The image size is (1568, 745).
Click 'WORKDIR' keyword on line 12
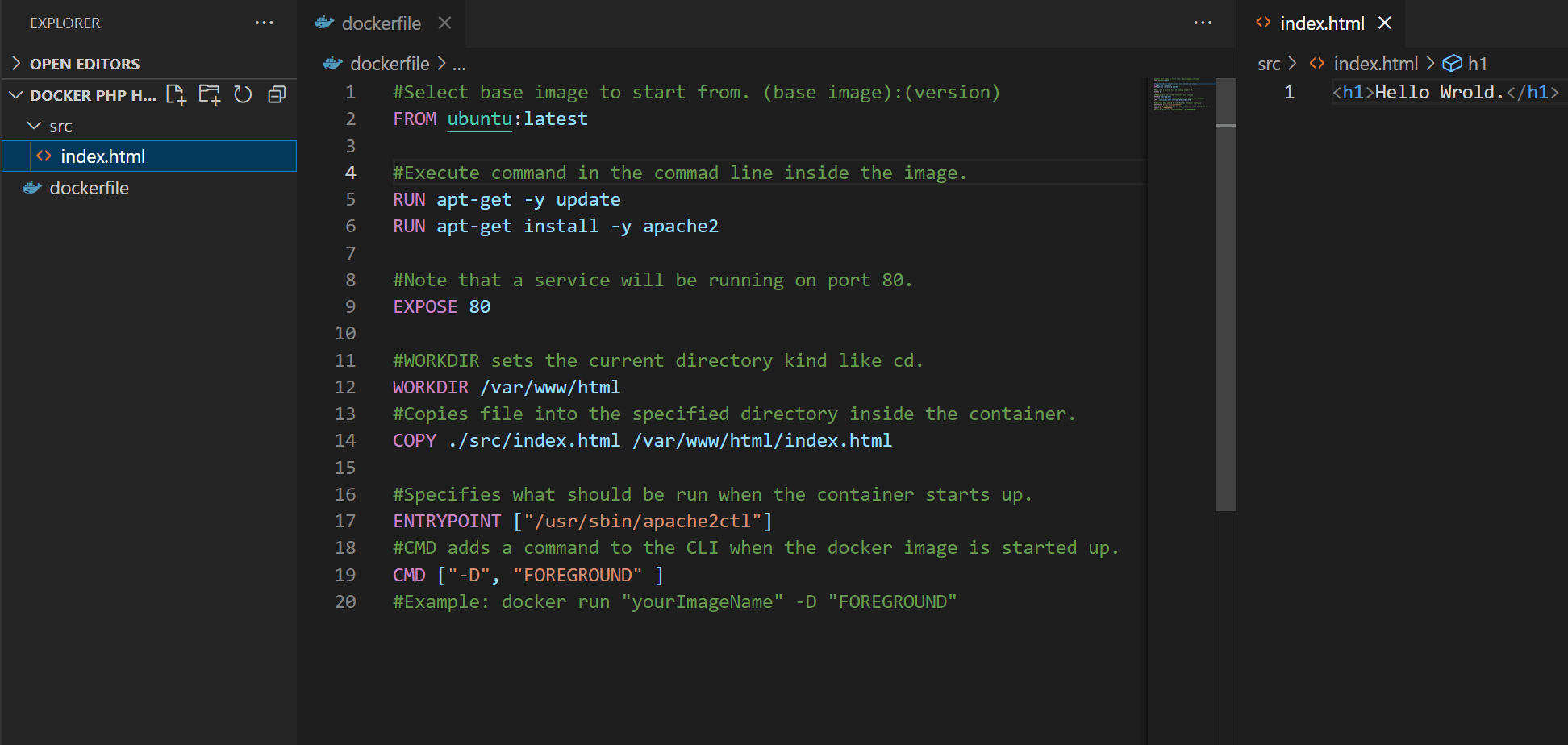(431, 387)
